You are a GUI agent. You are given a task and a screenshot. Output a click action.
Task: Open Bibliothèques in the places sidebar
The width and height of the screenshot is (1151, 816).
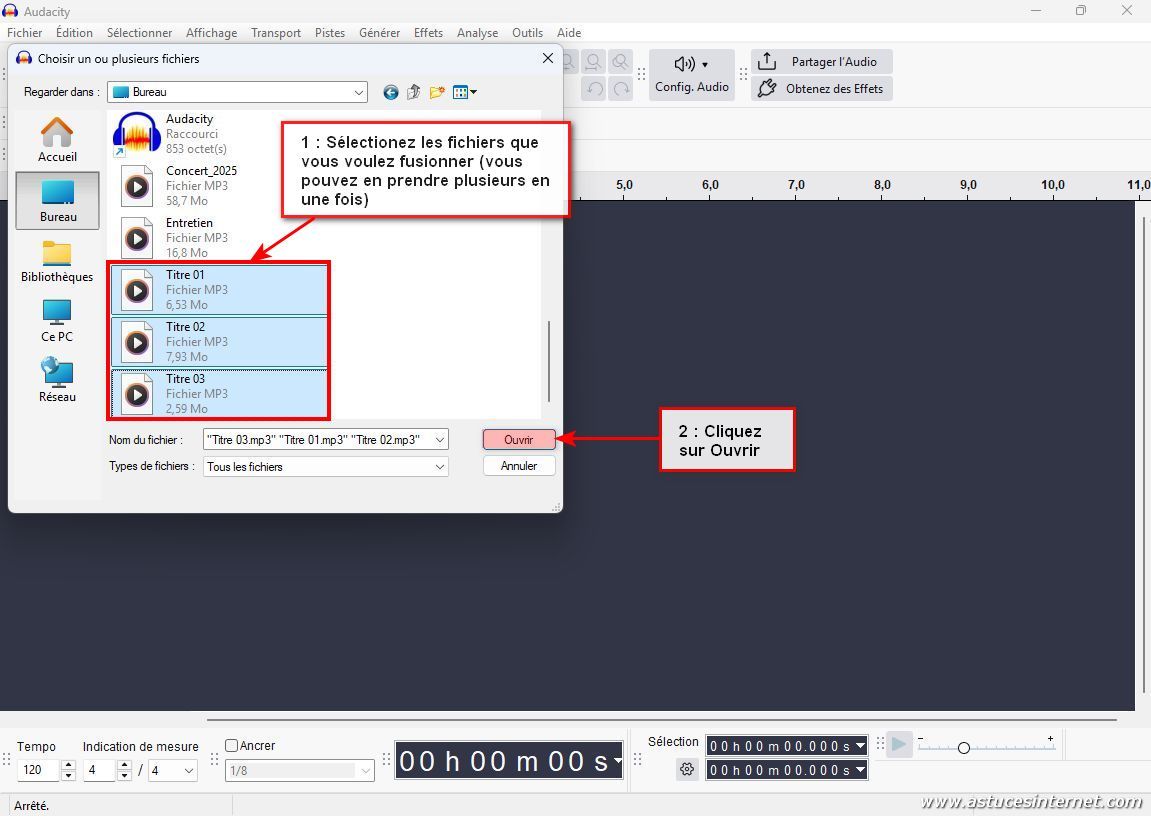click(x=57, y=261)
